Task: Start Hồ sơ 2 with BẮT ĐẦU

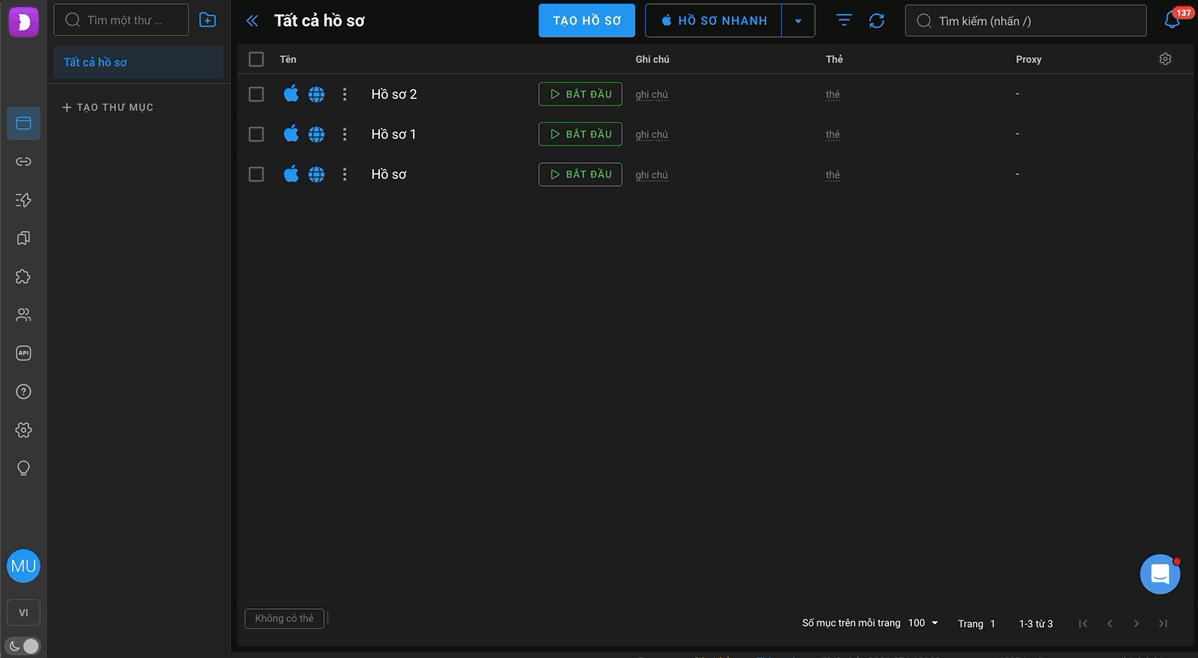Action: point(581,94)
